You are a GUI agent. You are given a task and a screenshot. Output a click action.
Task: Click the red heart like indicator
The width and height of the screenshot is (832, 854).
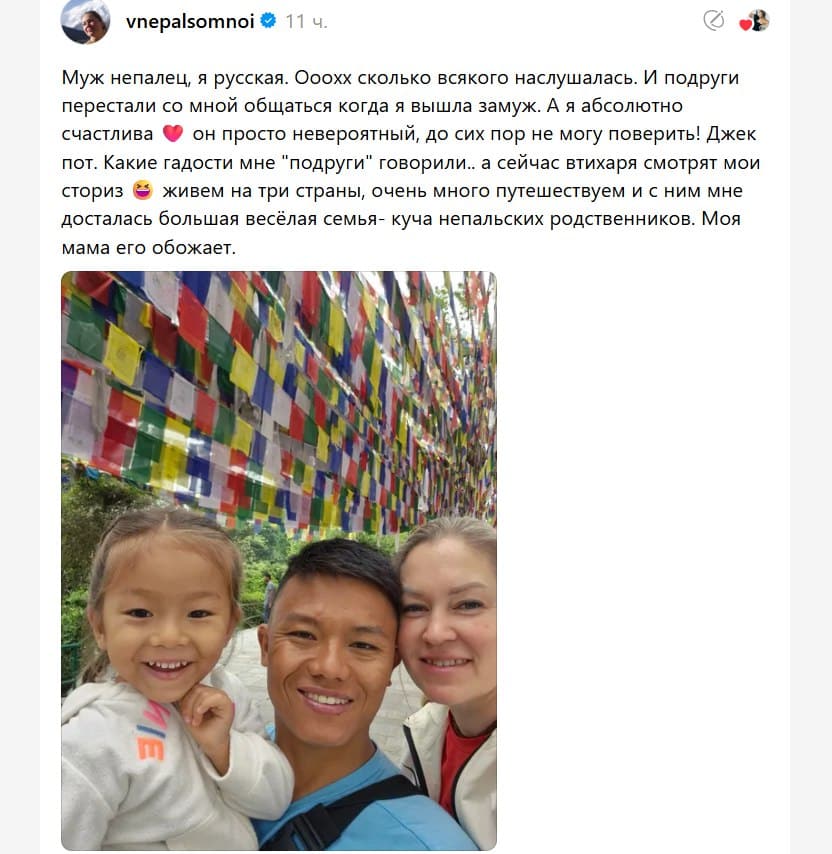coord(745,25)
